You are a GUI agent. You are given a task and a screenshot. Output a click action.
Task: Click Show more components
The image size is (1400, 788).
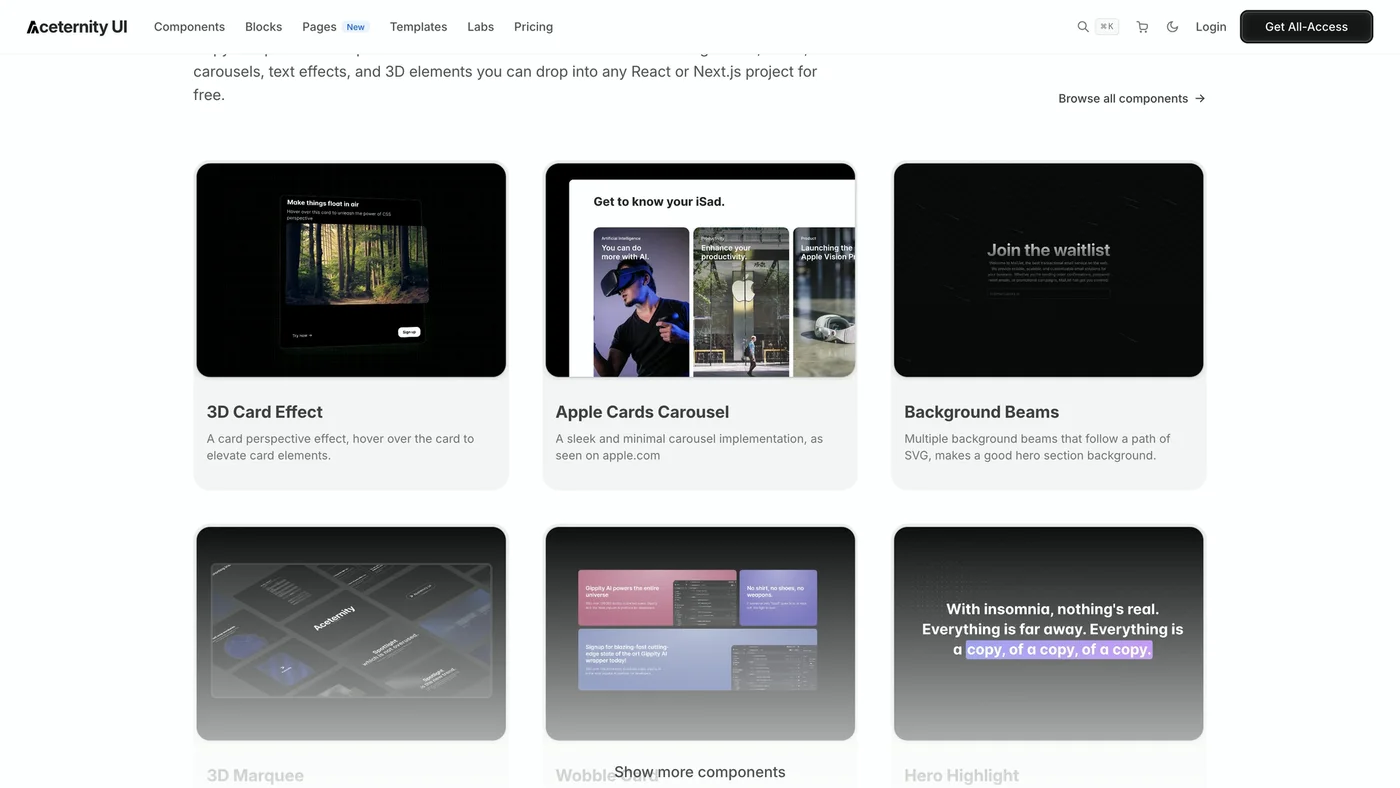click(700, 772)
